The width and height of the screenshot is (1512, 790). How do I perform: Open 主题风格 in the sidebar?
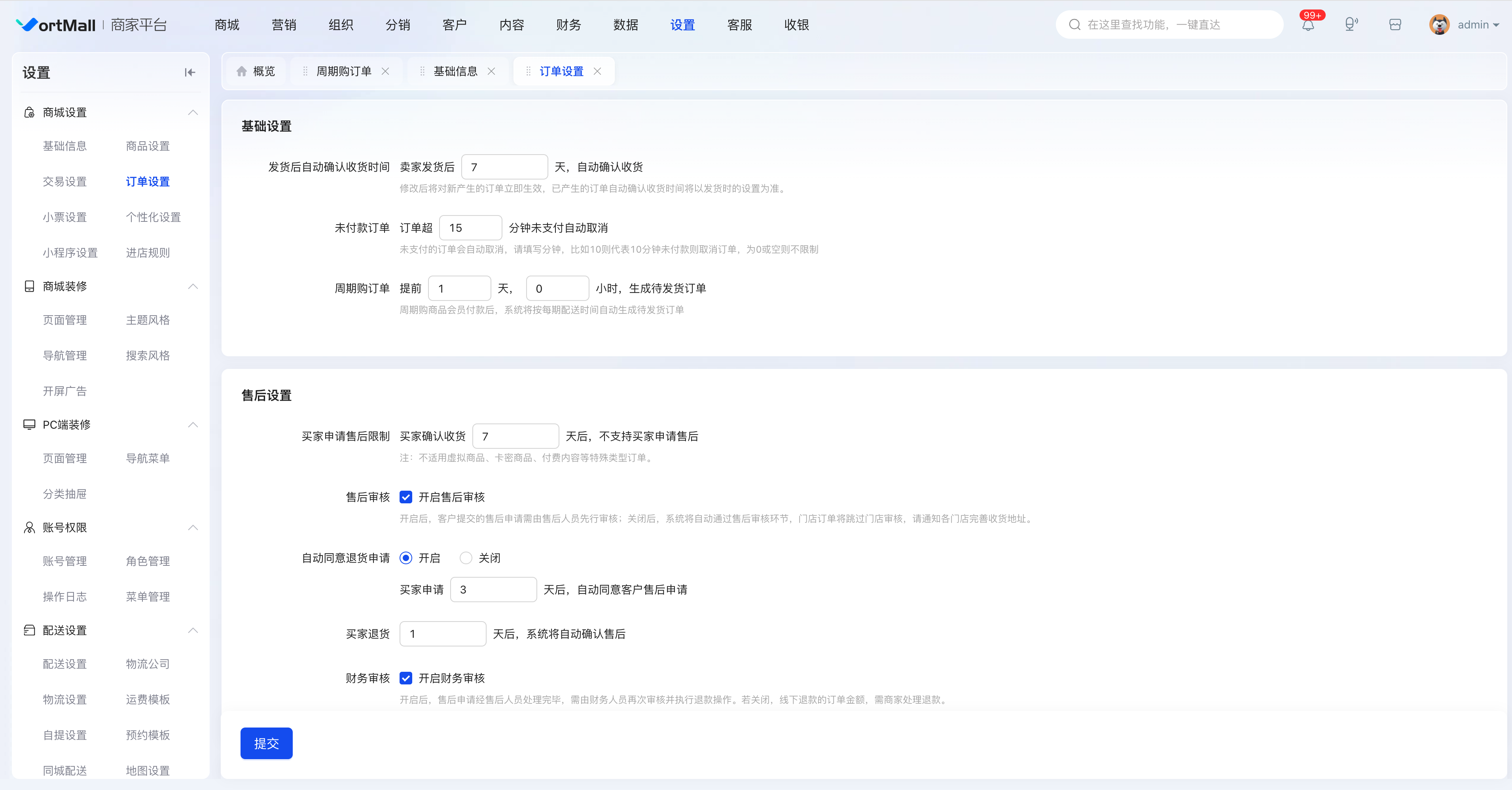point(148,320)
